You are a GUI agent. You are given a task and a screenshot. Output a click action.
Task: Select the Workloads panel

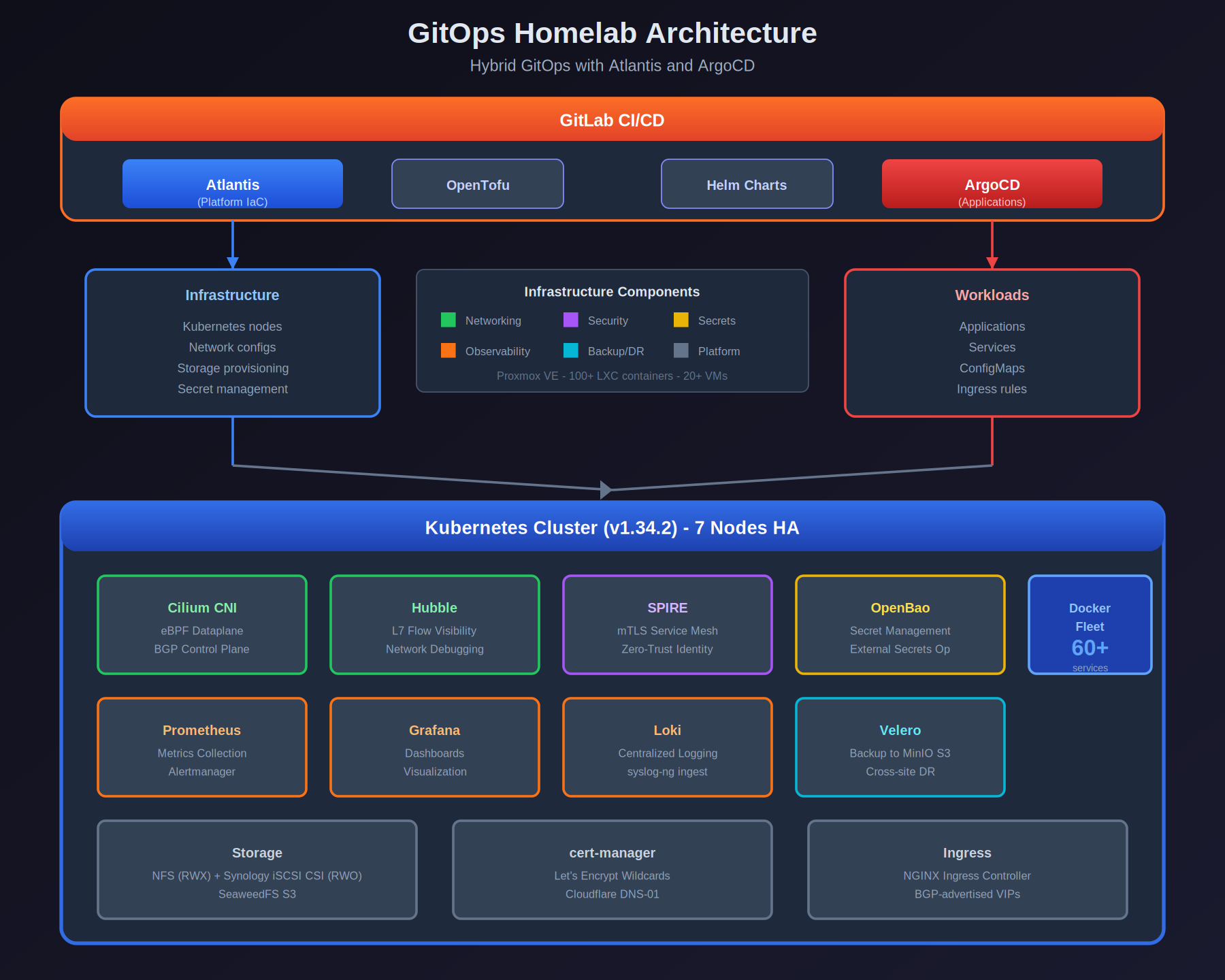992,342
